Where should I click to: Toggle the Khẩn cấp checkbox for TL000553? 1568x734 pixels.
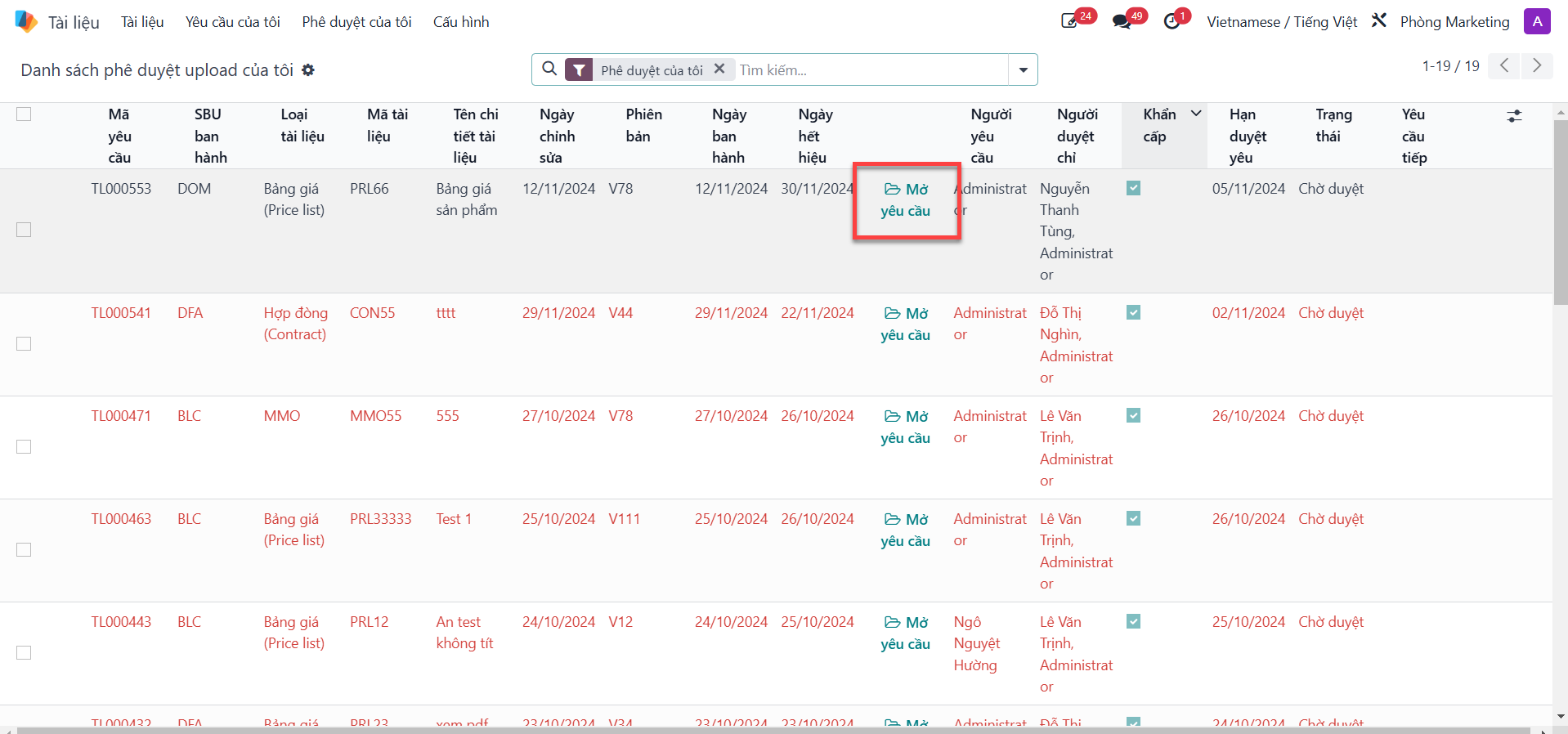1133,188
